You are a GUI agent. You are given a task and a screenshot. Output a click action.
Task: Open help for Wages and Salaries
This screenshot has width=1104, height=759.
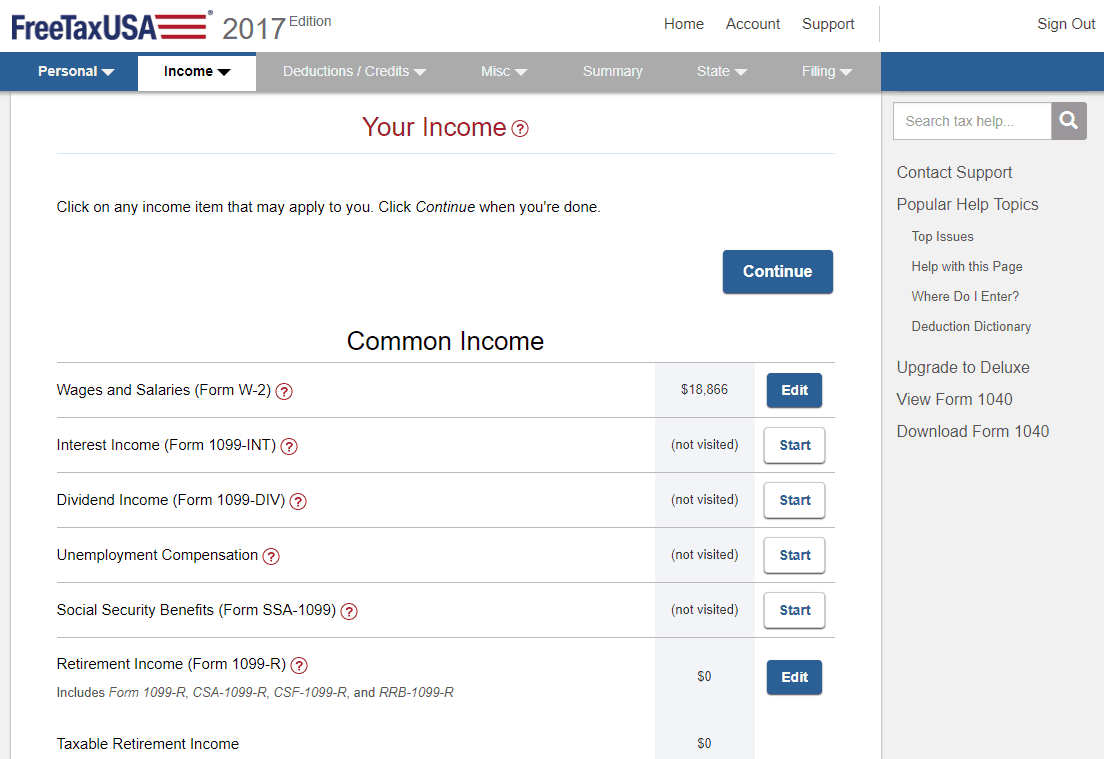(284, 391)
